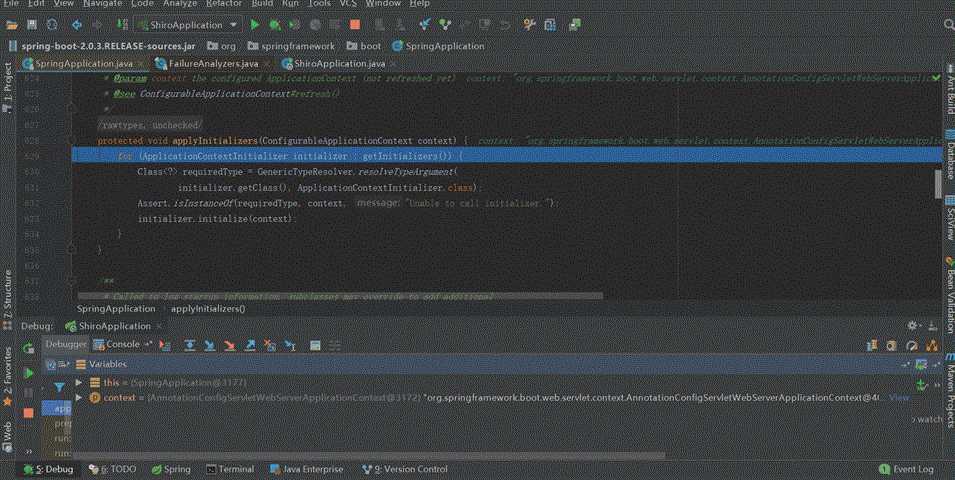955x480 pixels.
Task: Click the Evaluate Expression icon
Action: (x=315, y=345)
